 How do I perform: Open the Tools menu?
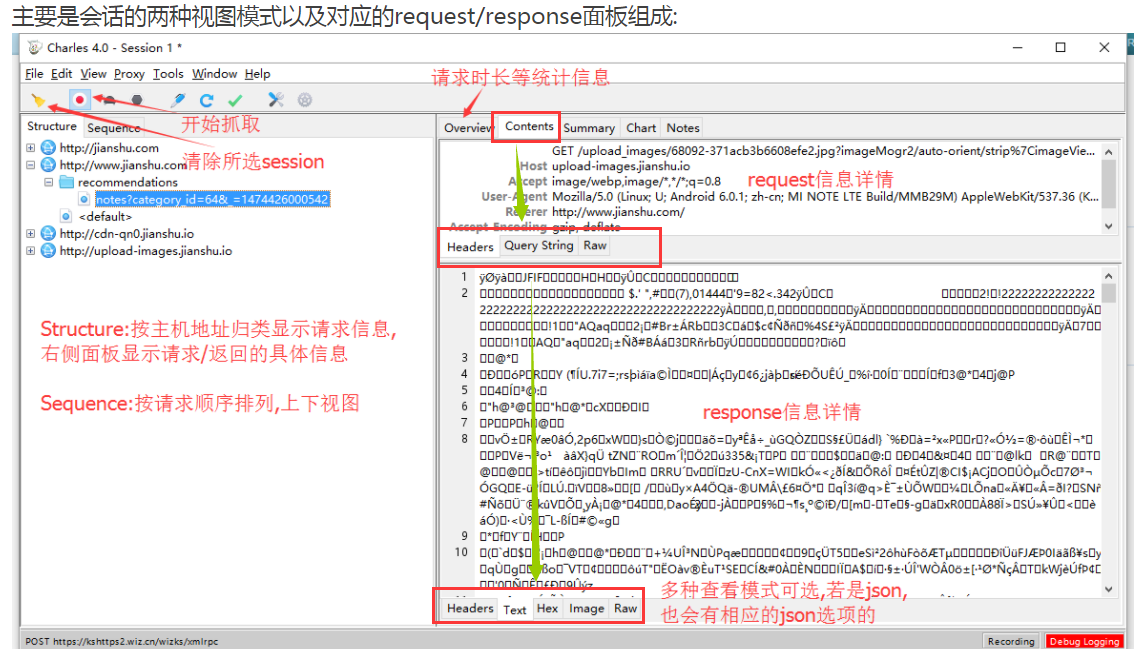[x=168, y=73]
